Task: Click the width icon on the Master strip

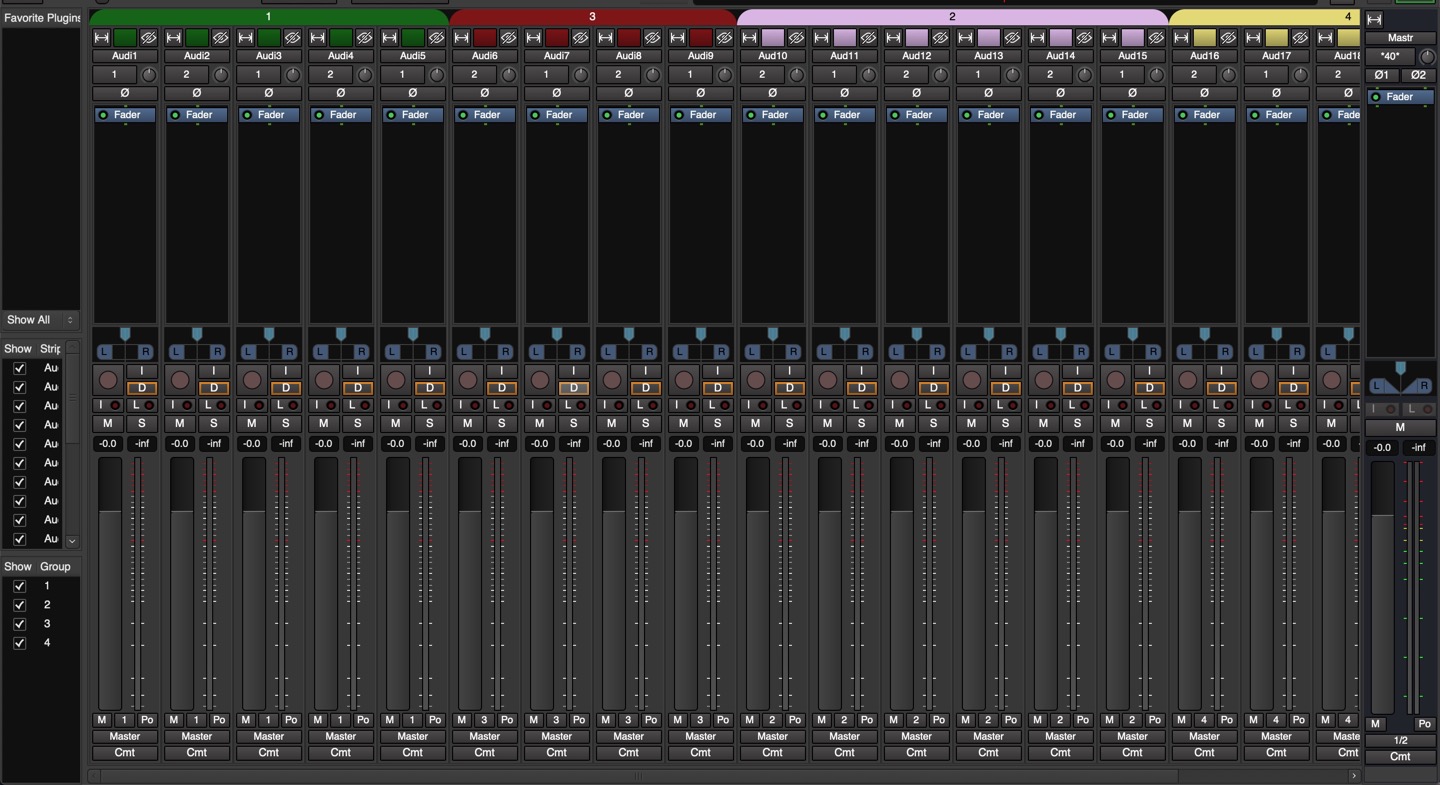Action: click(x=1374, y=19)
